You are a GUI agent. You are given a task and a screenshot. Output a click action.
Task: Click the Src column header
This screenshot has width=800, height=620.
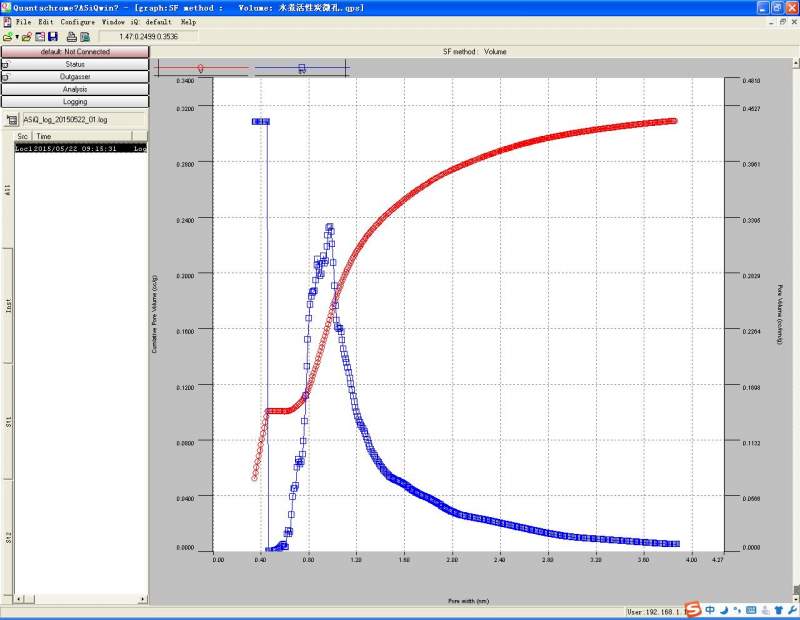[x=23, y=136]
